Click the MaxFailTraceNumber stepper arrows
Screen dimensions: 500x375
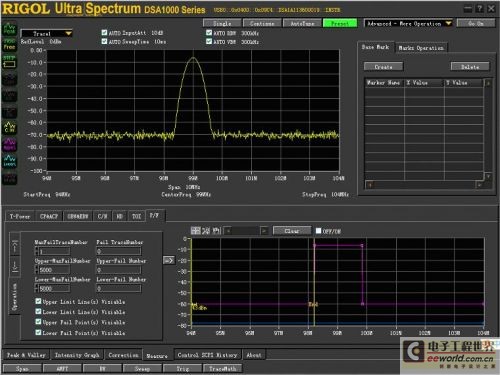pos(37,251)
